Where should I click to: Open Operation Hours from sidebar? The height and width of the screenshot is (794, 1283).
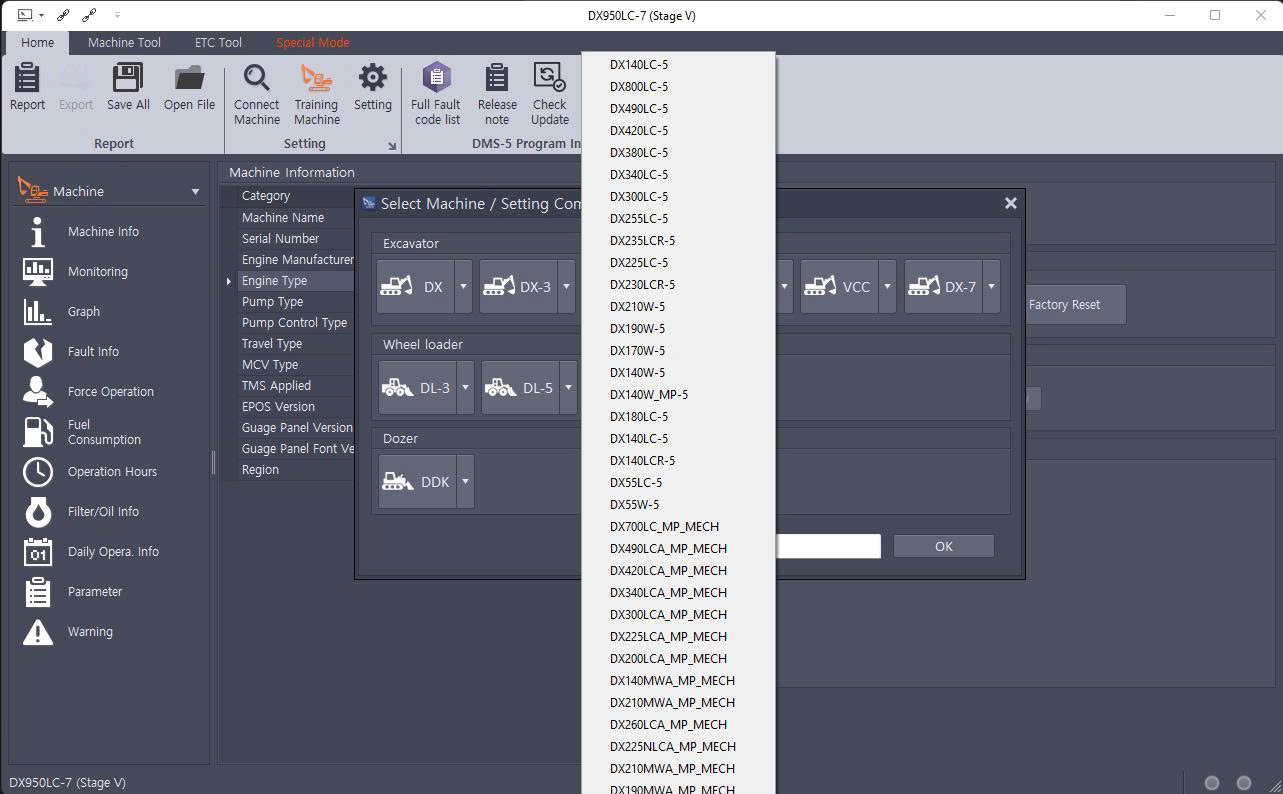coord(110,472)
